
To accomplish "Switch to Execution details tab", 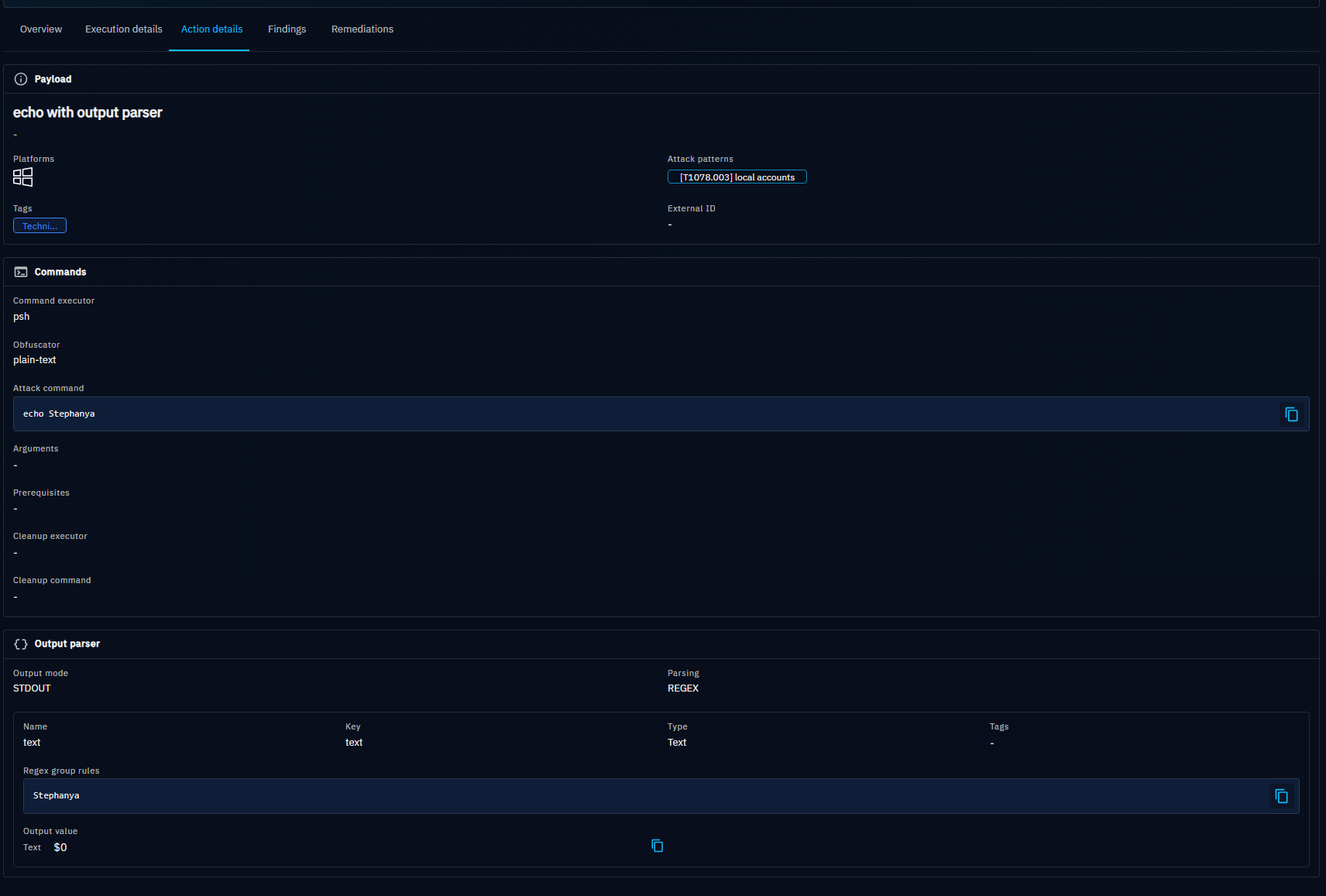I will click(x=124, y=29).
